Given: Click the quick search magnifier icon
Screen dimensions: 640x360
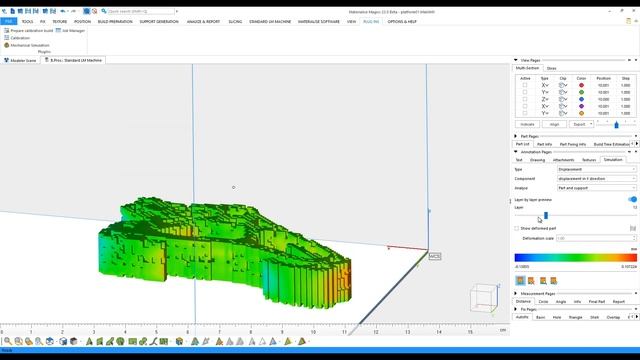Looking at the screenshot, I should [x=104, y=11].
